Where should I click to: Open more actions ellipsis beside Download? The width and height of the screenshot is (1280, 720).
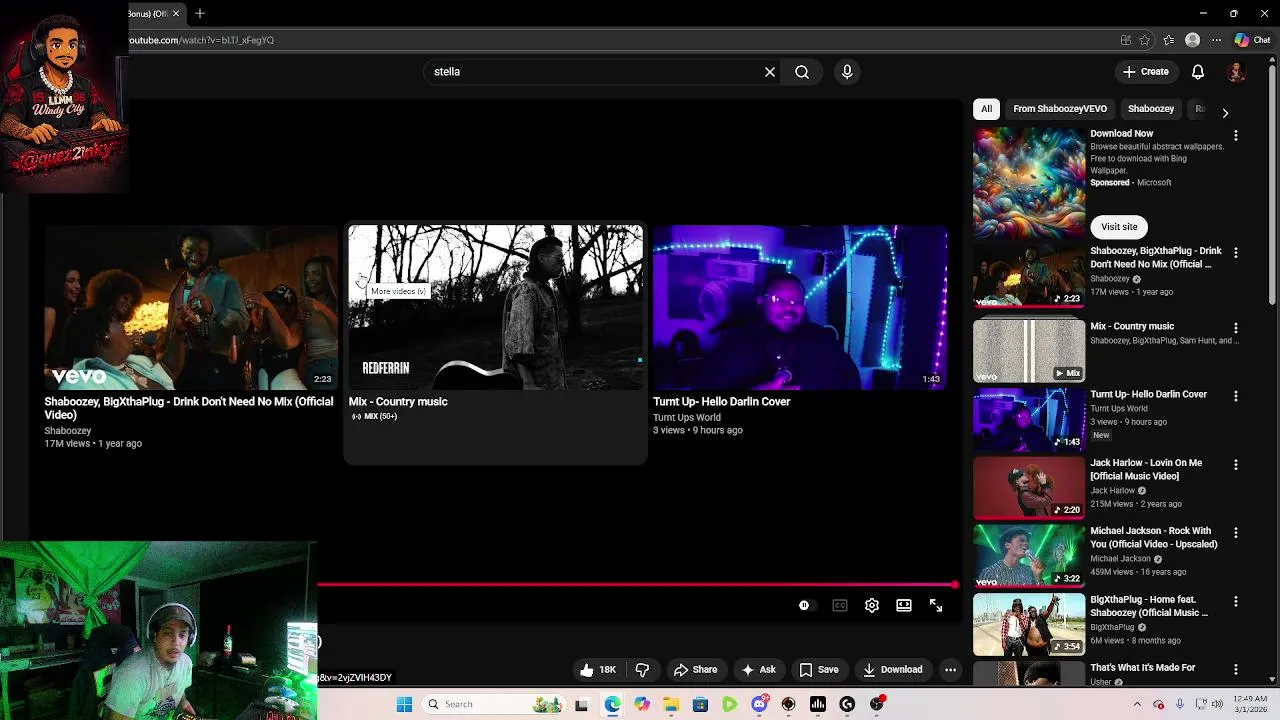(x=951, y=670)
